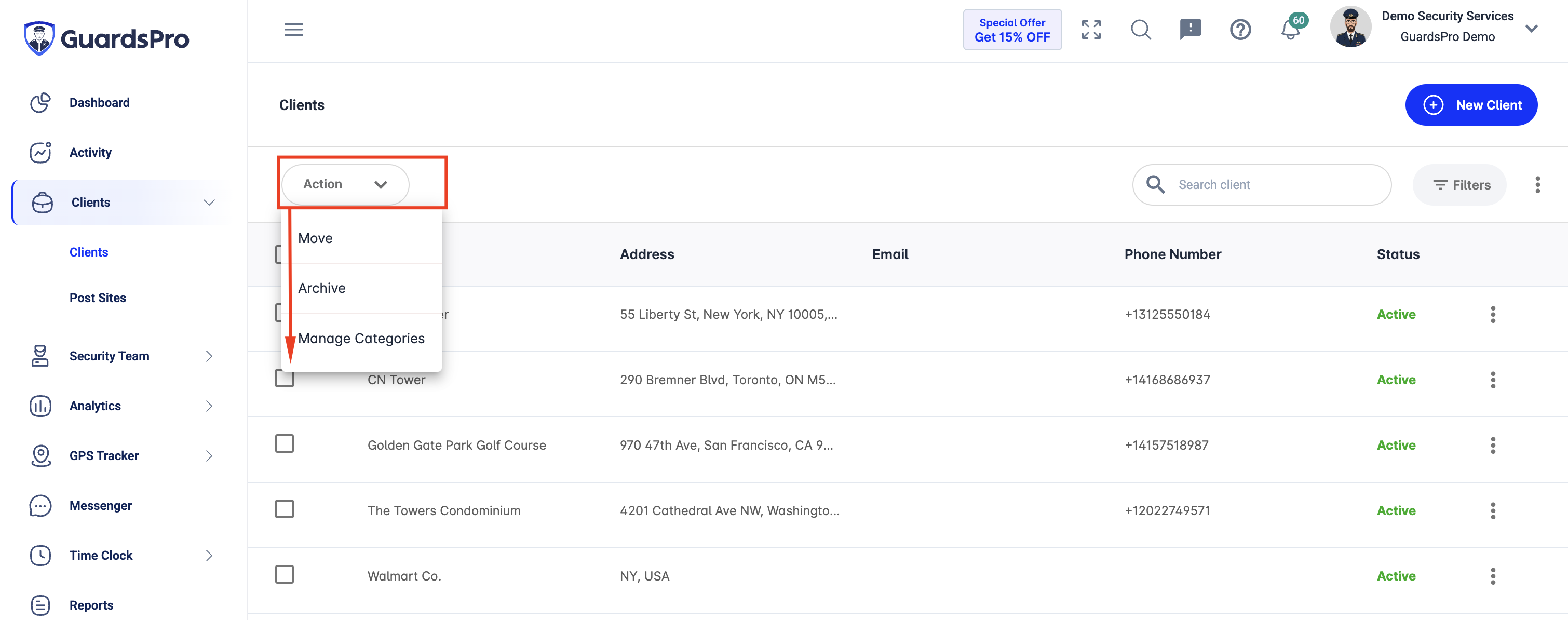The width and height of the screenshot is (1568, 620).
Task: Click the magnifier inside Search client field
Action: coord(1155,184)
